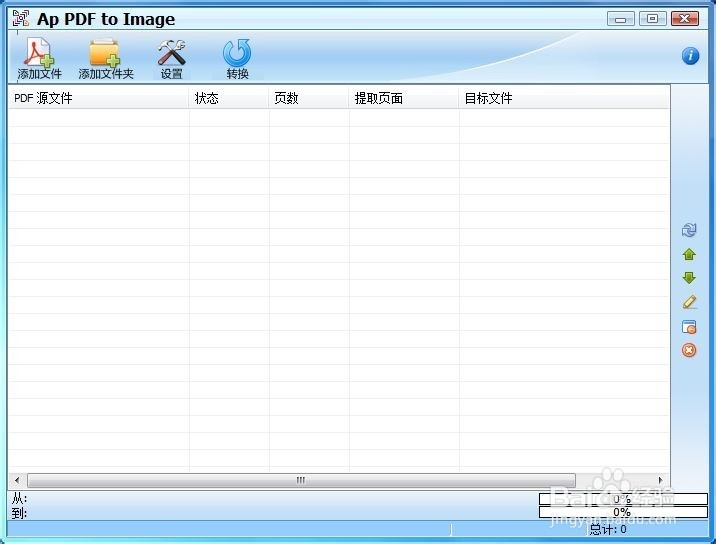Minimize the Ap PDF to Image window

pyautogui.click(x=620, y=19)
